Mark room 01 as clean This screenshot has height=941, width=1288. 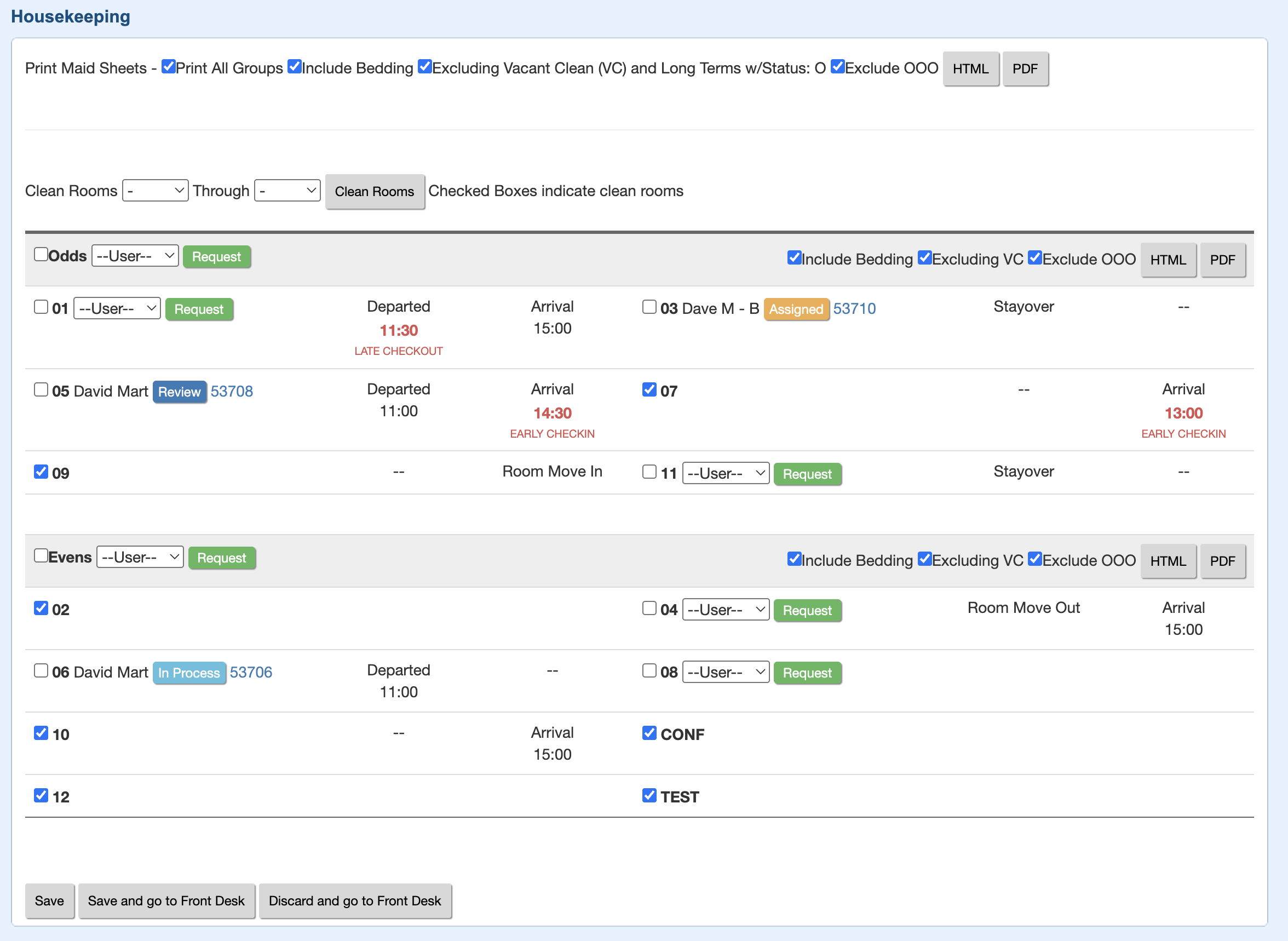click(x=41, y=307)
